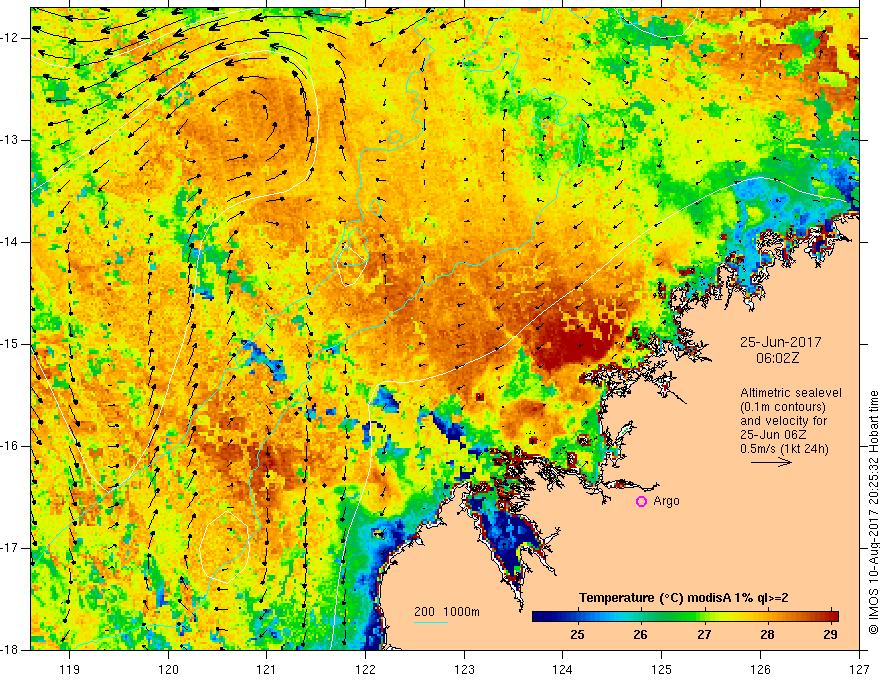Screen dimensions: 880x680
Task: Click the 26 value on color scale
Action: (640, 635)
